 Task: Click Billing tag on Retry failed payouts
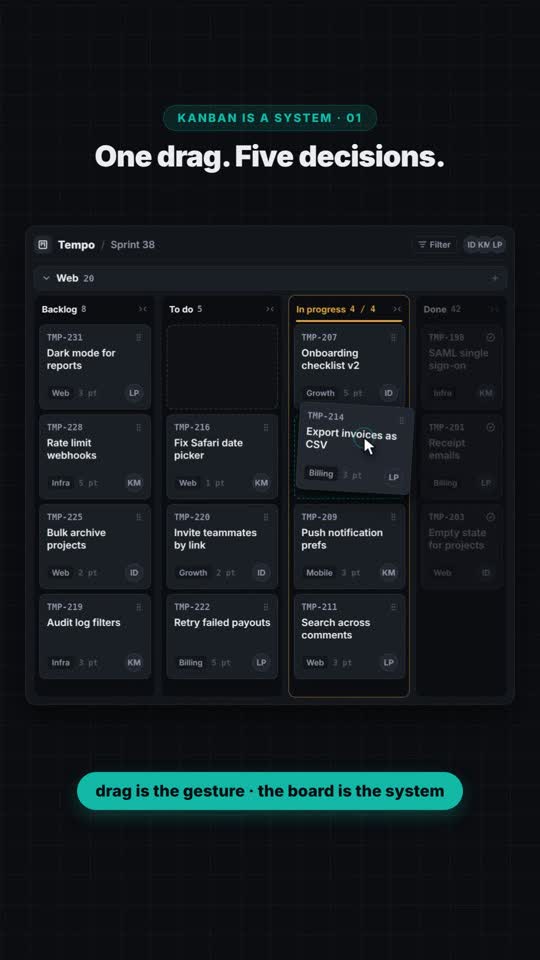(x=190, y=662)
